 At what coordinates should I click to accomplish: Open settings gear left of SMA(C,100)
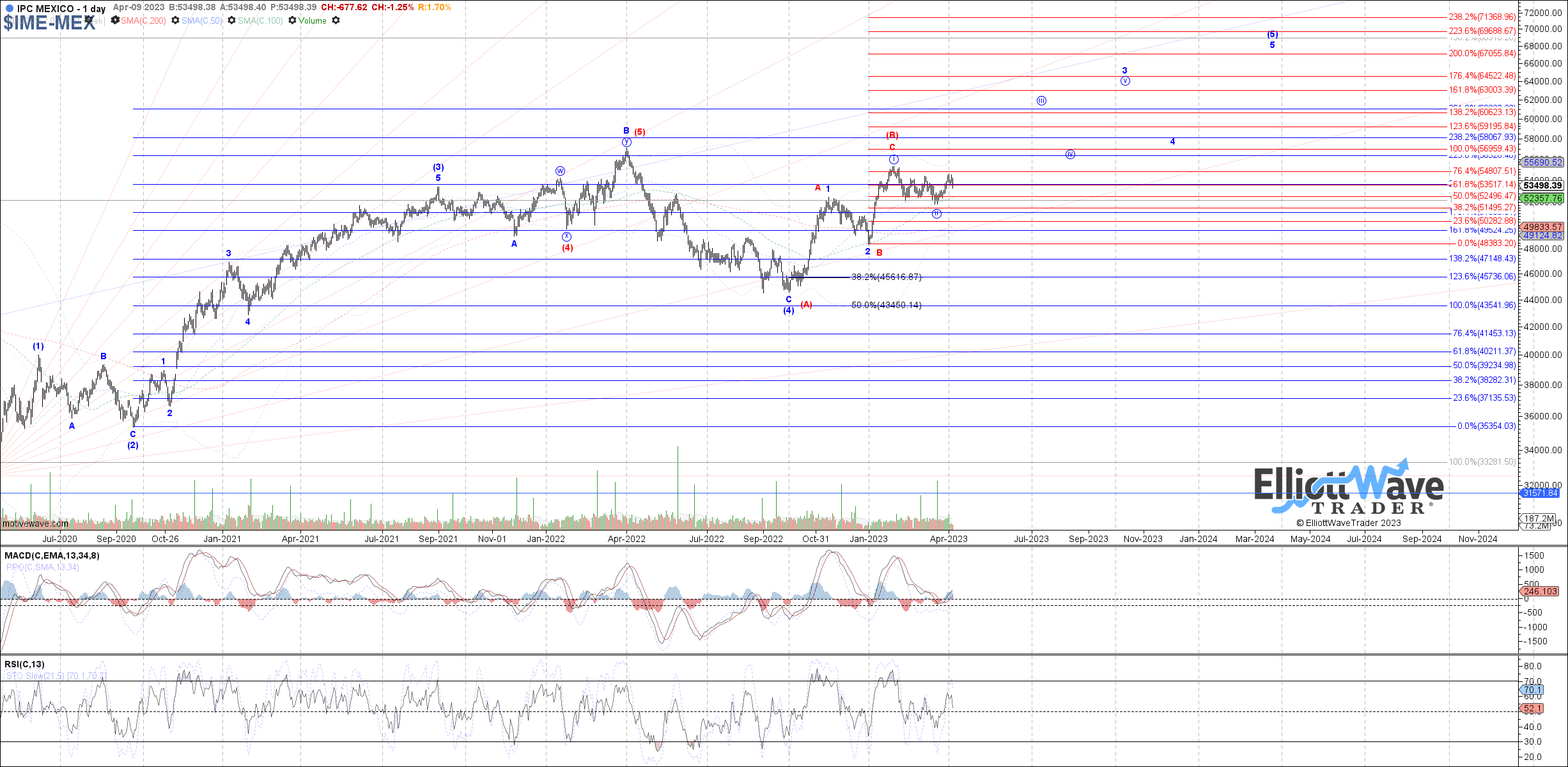(x=232, y=20)
